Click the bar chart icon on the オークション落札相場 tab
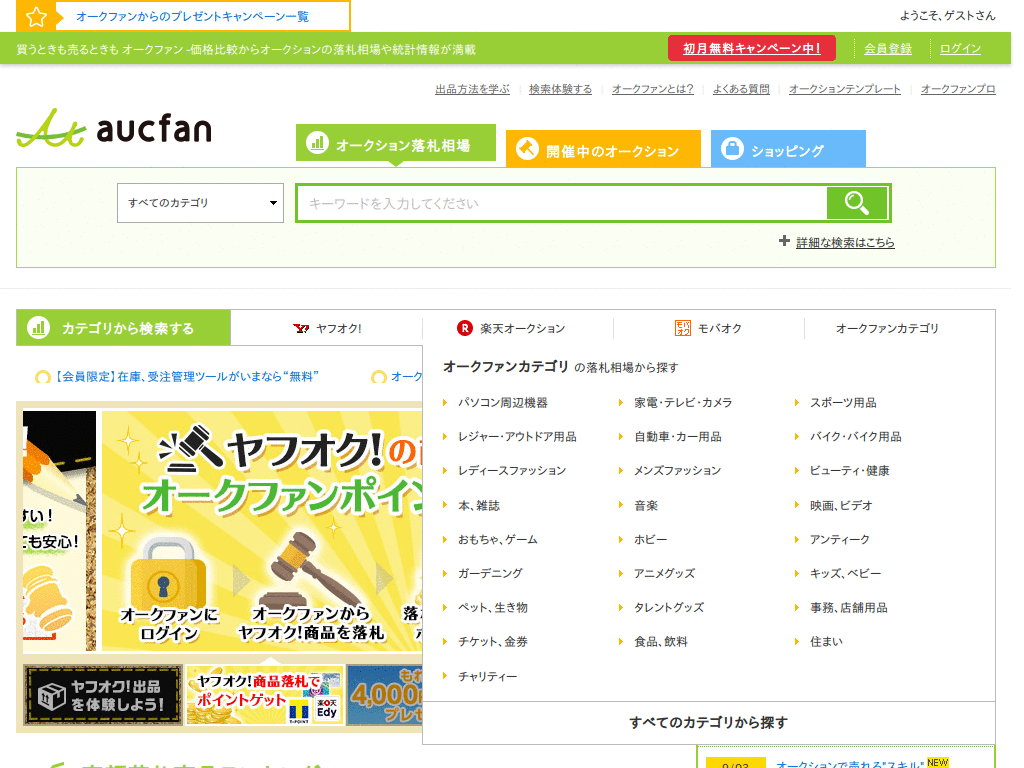Screen dimensions: 1024x768 point(317,142)
